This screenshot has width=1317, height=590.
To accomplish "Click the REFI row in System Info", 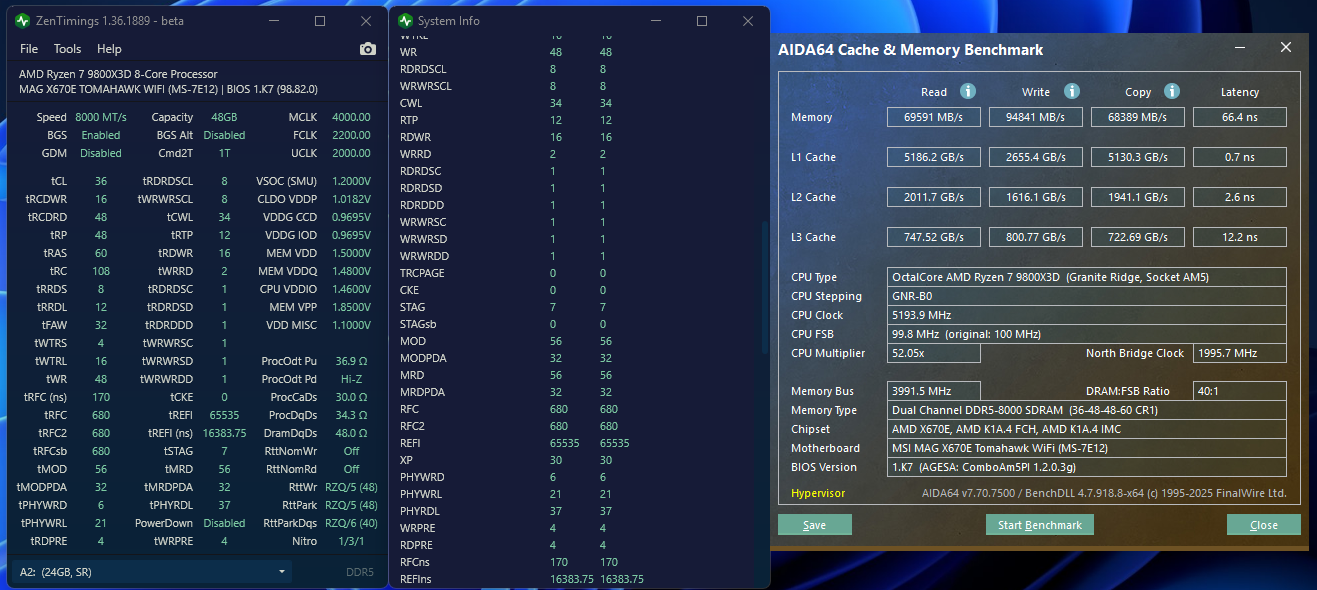I will 575,443.
